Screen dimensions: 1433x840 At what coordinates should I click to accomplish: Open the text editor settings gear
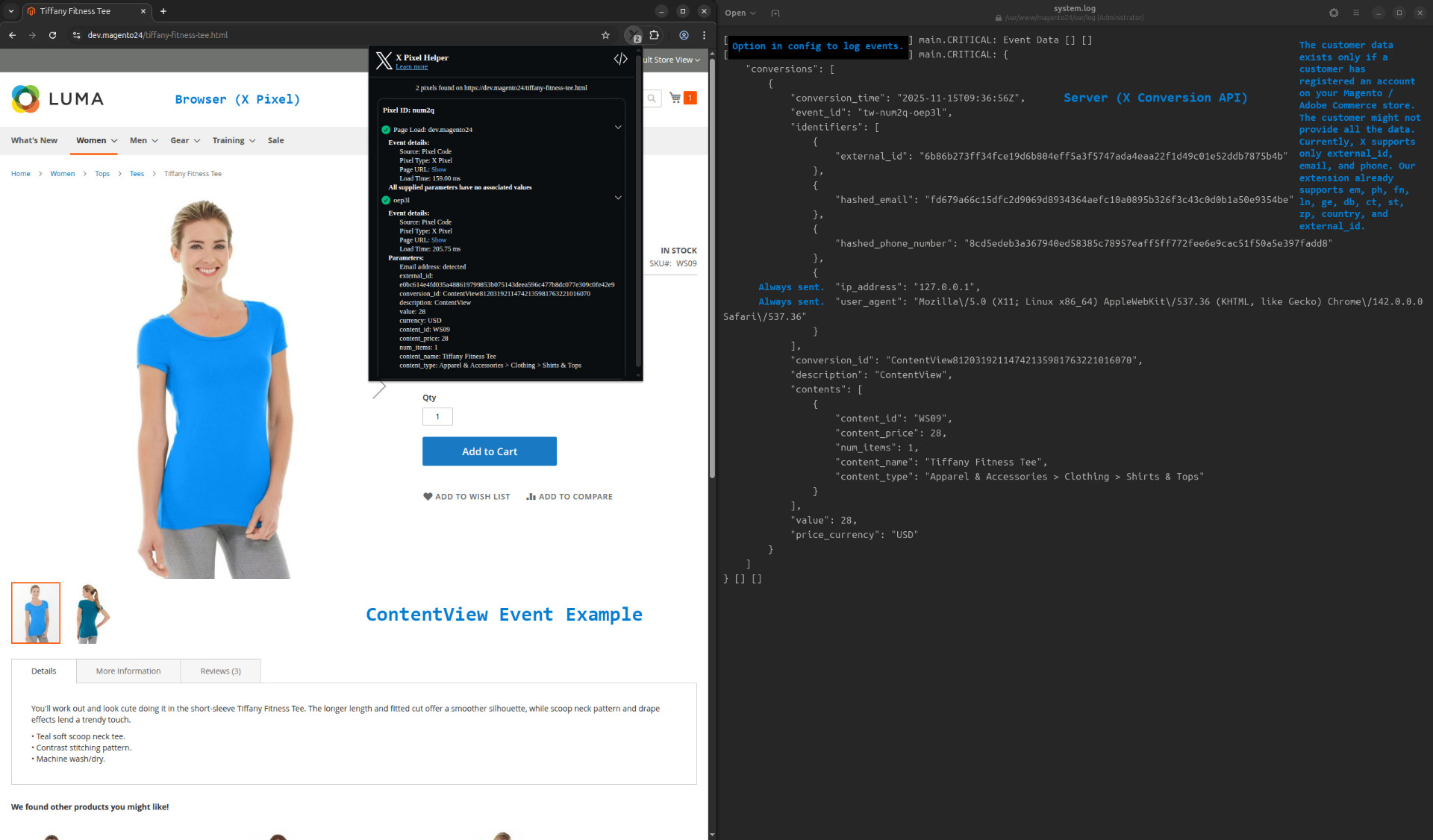[1334, 13]
